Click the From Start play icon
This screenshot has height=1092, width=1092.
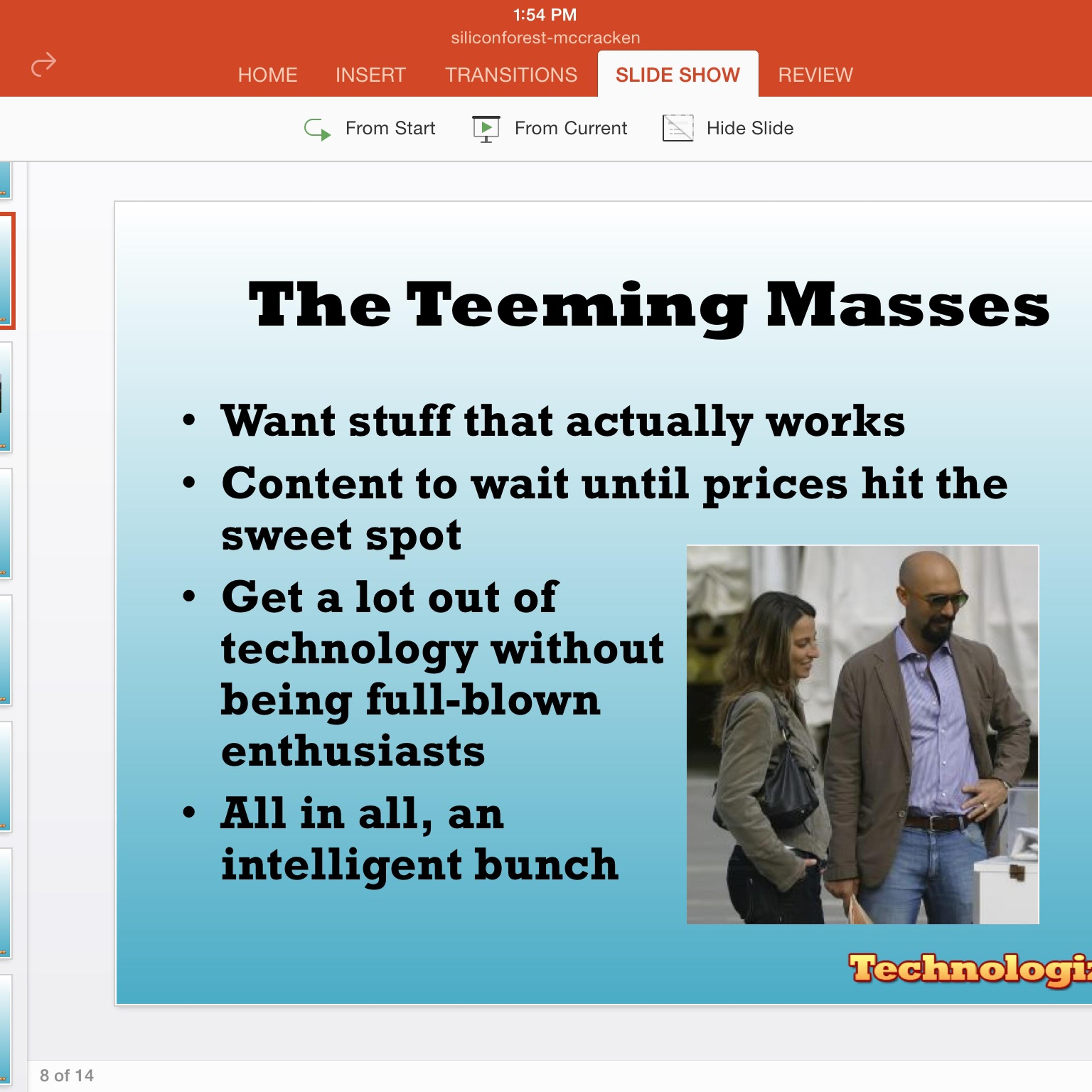tap(317, 129)
